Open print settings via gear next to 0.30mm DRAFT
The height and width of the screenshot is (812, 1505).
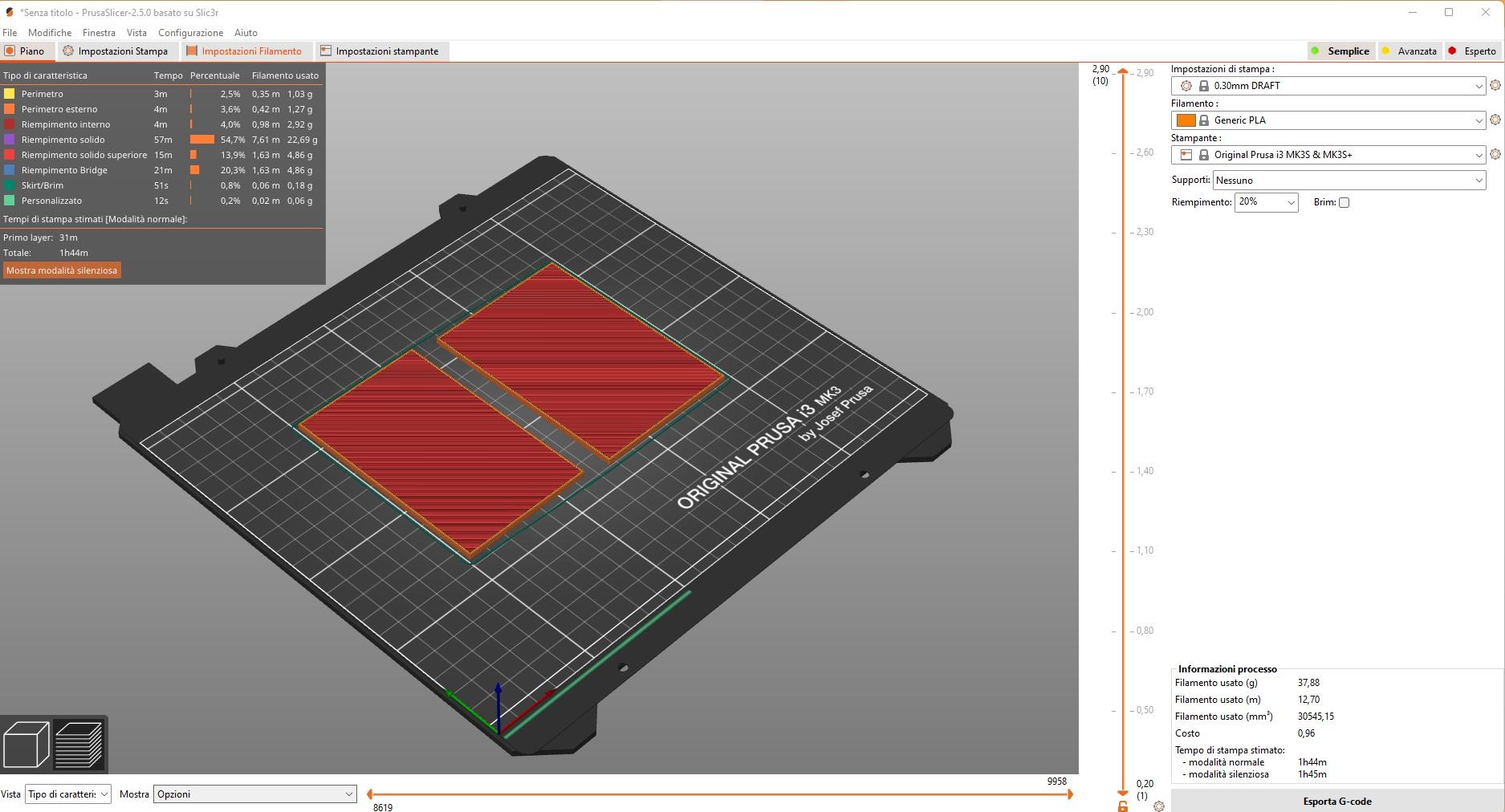(1495, 85)
